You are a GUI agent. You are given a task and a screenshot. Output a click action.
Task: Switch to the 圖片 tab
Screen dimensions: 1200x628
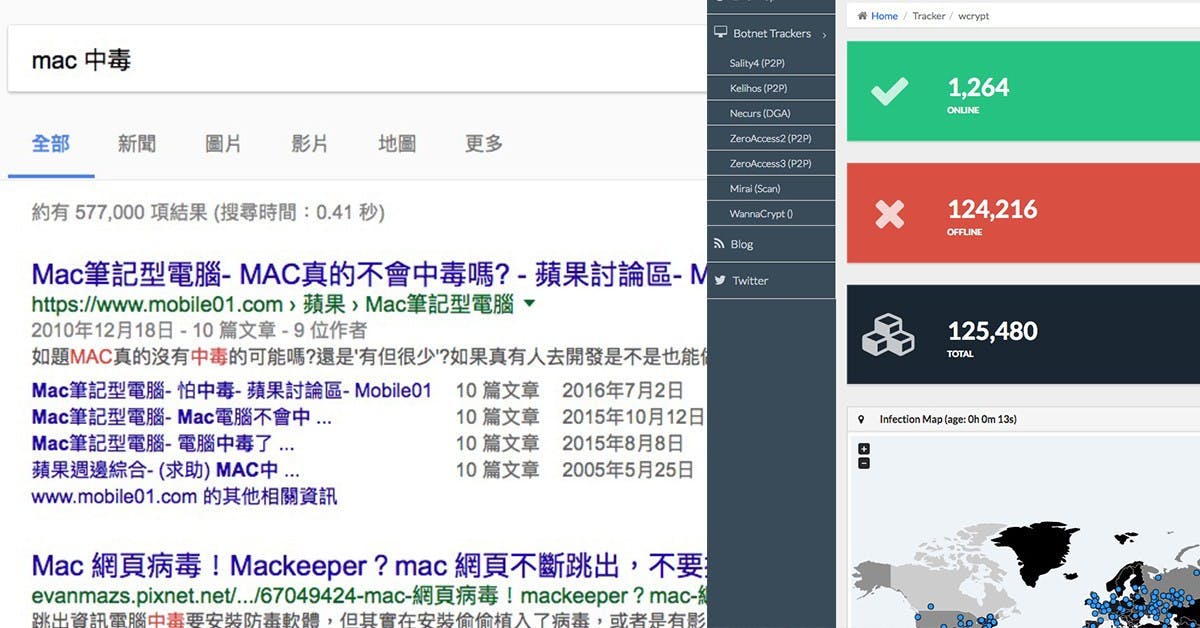223,143
